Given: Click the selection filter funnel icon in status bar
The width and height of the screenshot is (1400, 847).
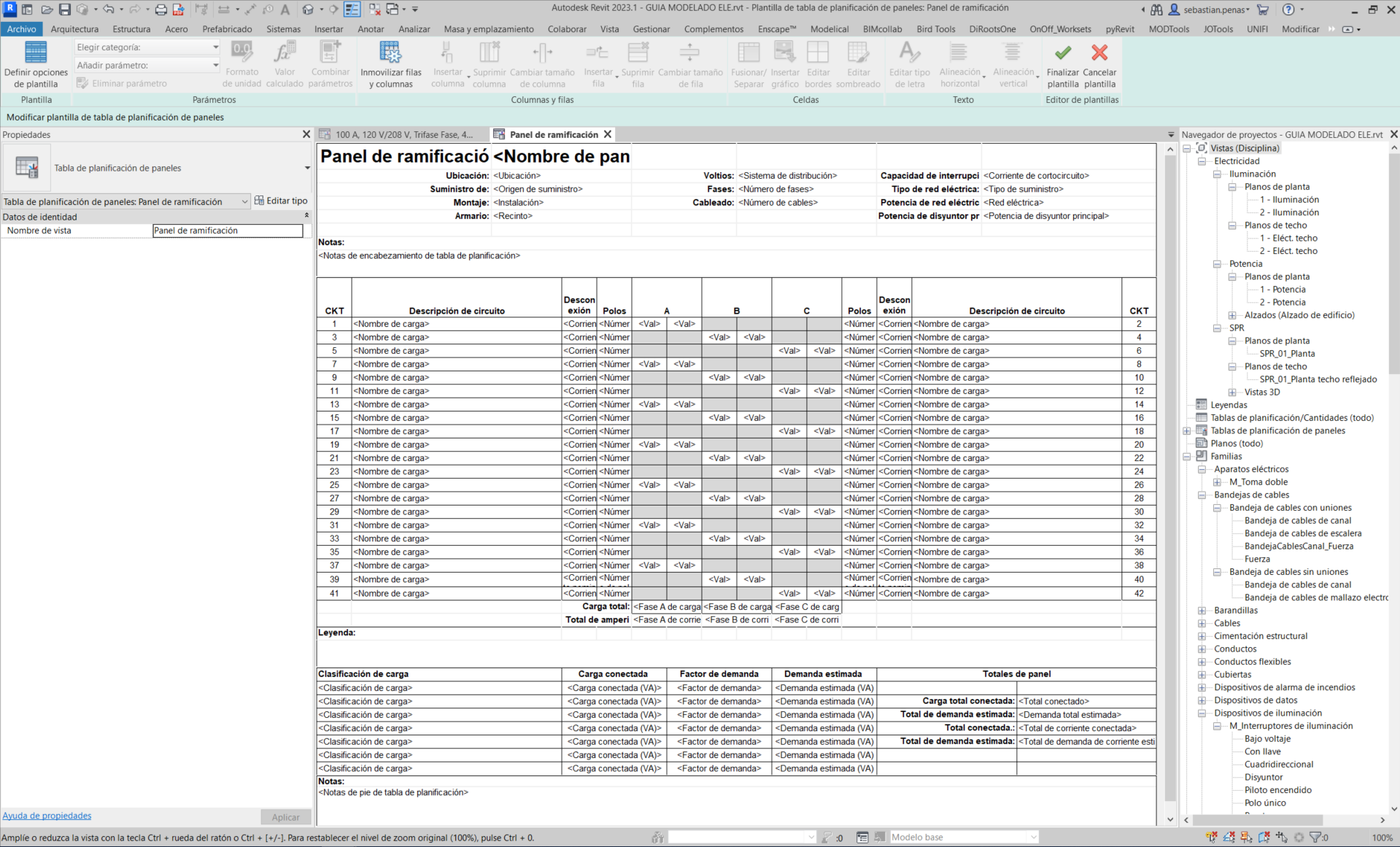Looking at the screenshot, I should [1315, 838].
